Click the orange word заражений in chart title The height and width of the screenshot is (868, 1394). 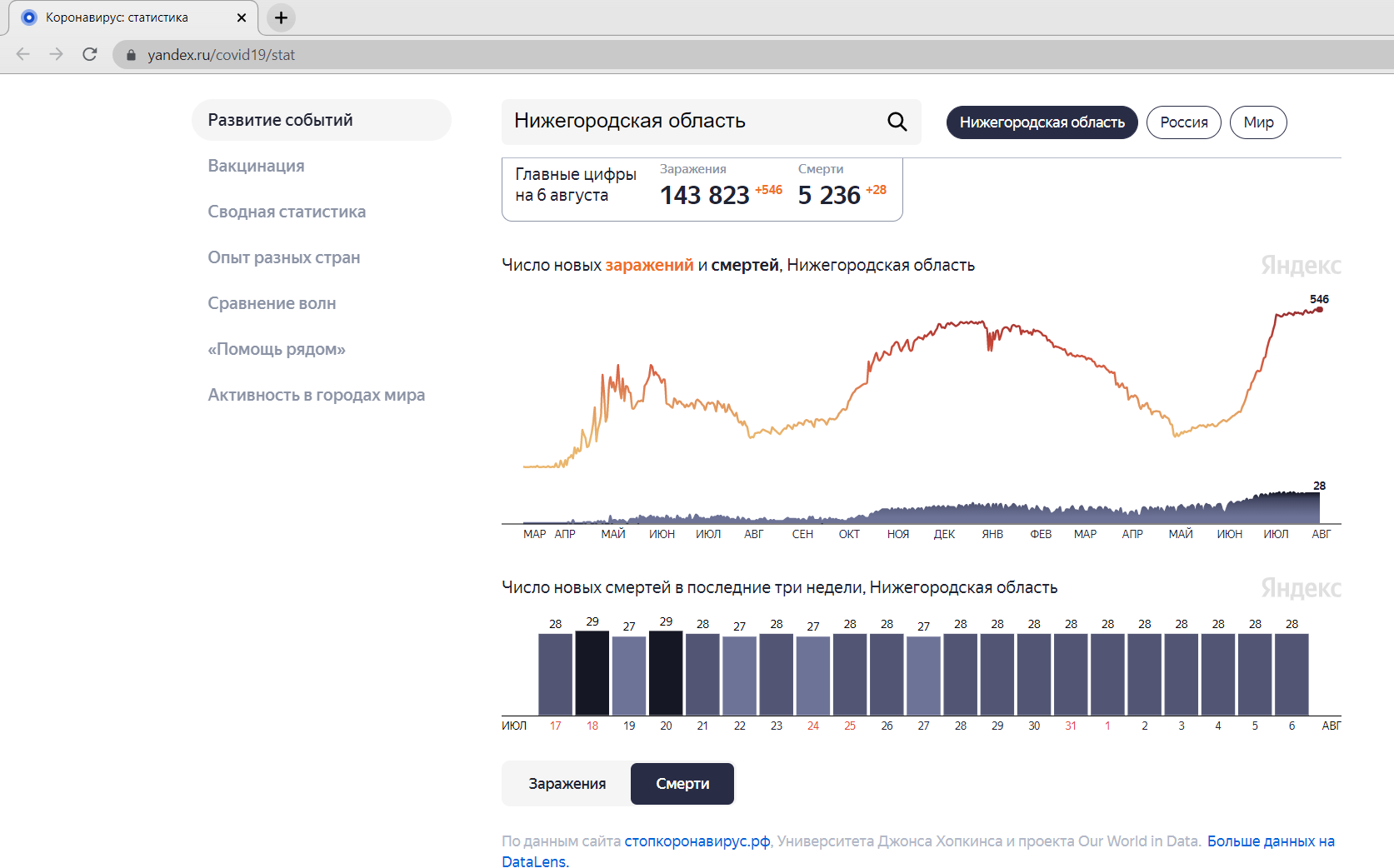pos(649,265)
